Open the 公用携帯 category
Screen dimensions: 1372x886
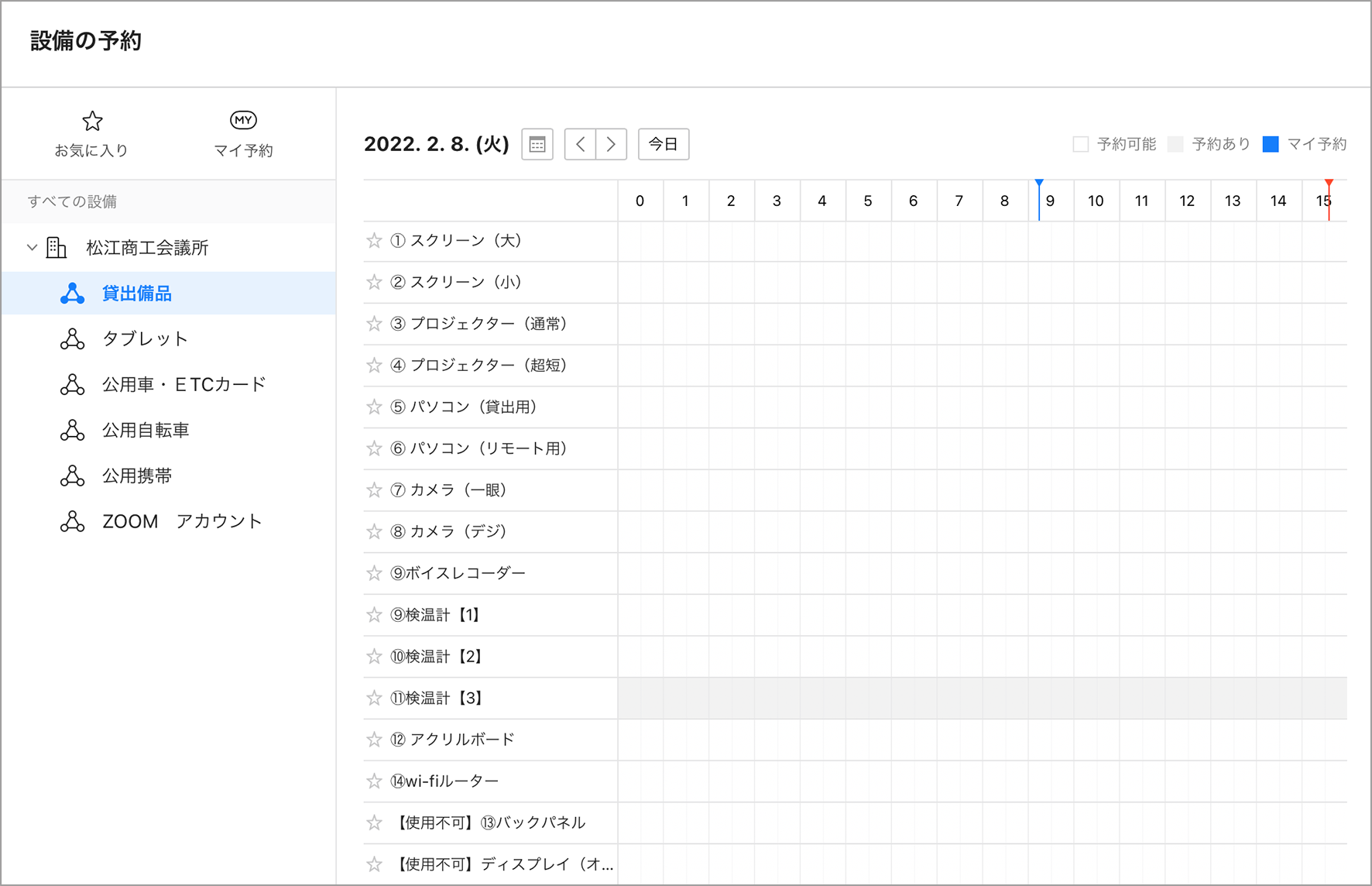coord(137,476)
